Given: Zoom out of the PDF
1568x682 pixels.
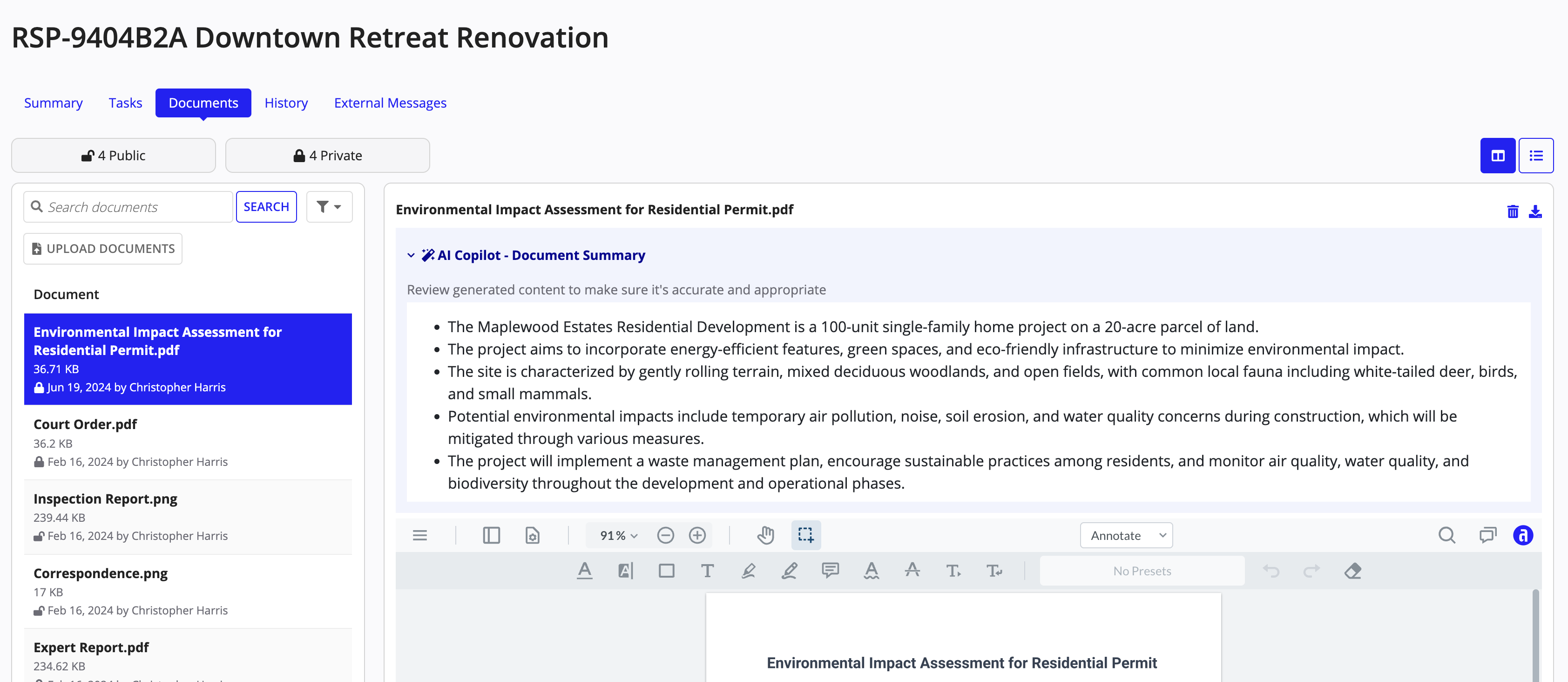Looking at the screenshot, I should click(x=665, y=535).
